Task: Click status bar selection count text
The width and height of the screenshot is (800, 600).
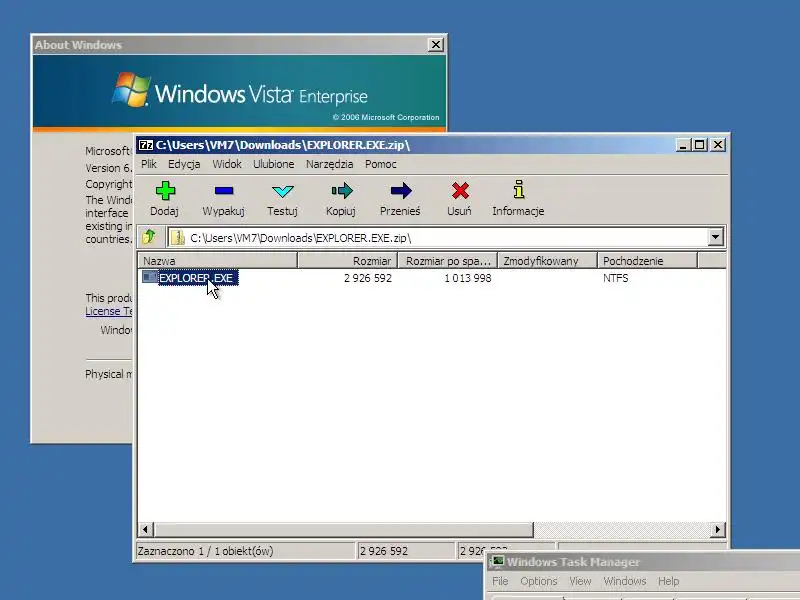Action: [206, 551]
